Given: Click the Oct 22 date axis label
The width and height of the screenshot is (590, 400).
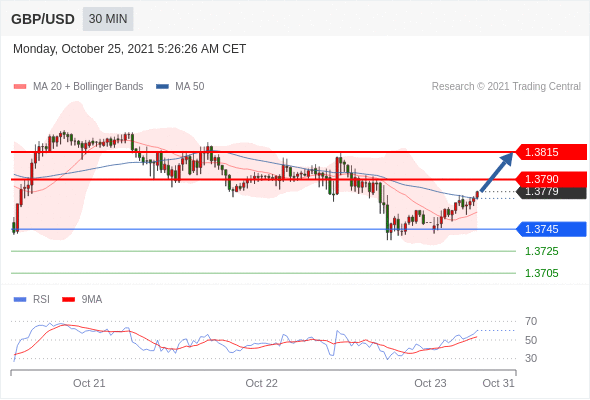Looking at the screenshot, I should coord(262,383).
